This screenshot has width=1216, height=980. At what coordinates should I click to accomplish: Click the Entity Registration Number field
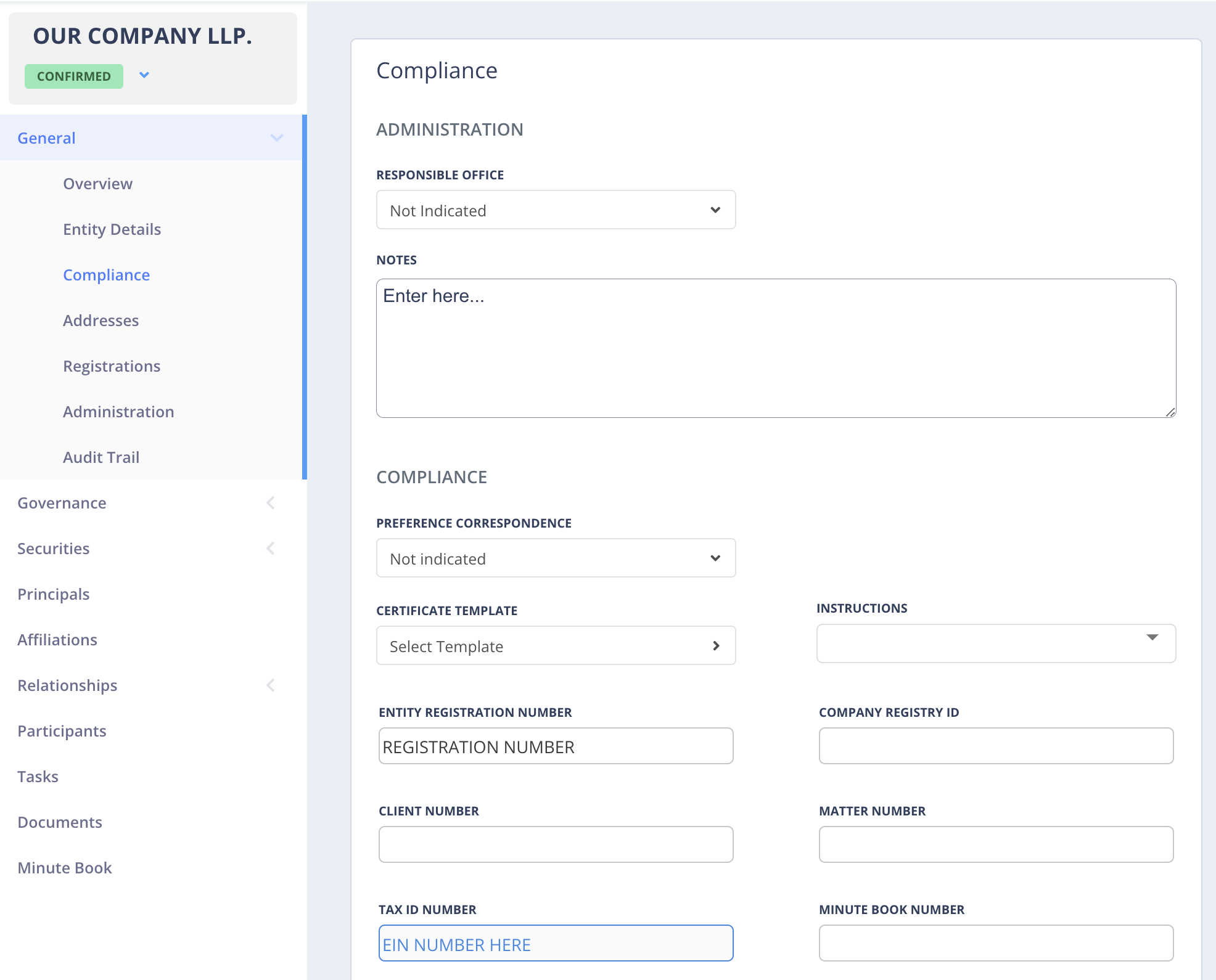point(556,746)
